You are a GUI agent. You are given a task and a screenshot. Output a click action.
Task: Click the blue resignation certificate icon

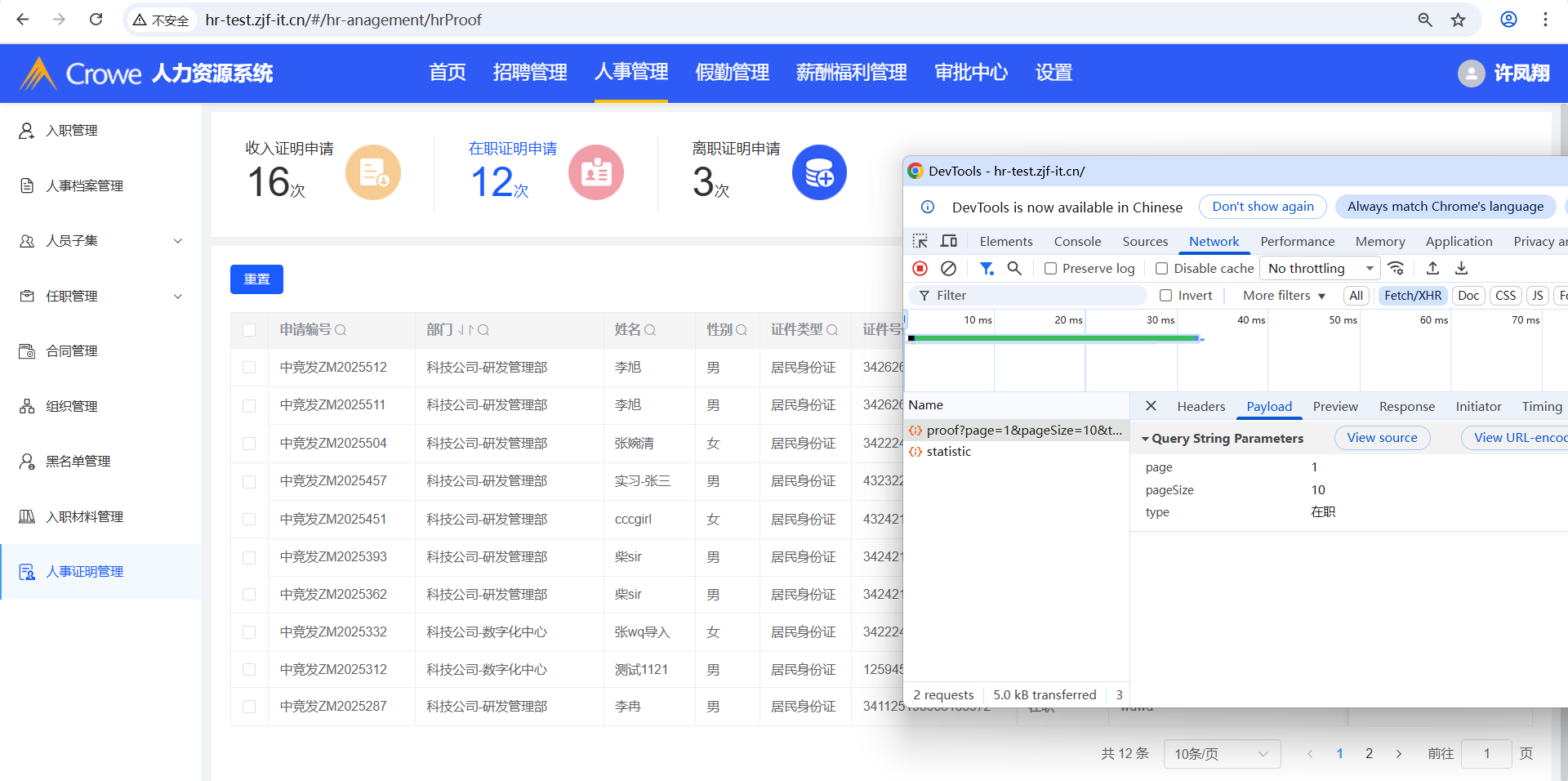point(819,172)
